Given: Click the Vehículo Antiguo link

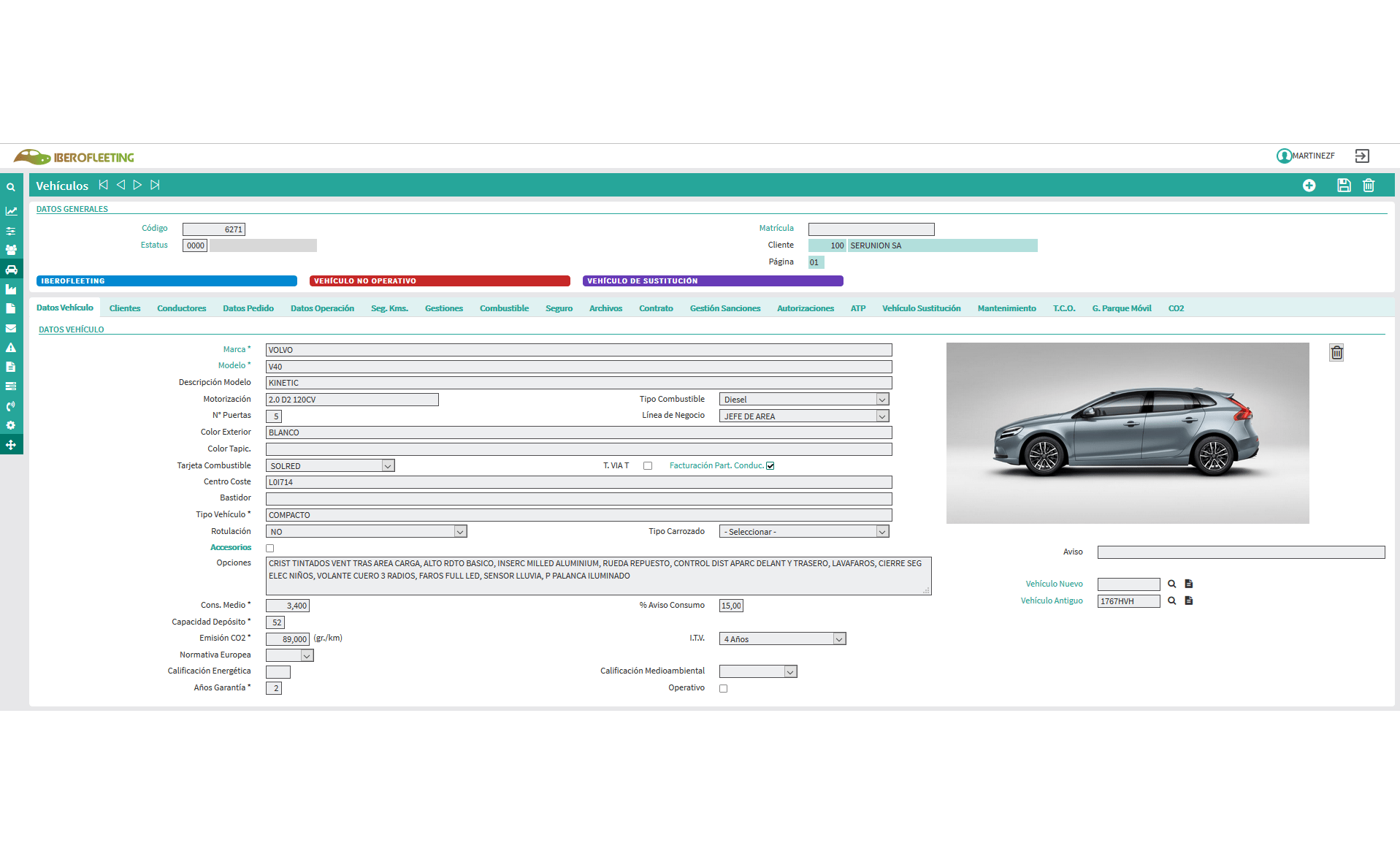Looking at the screenshot, I should click(1052, 601).
